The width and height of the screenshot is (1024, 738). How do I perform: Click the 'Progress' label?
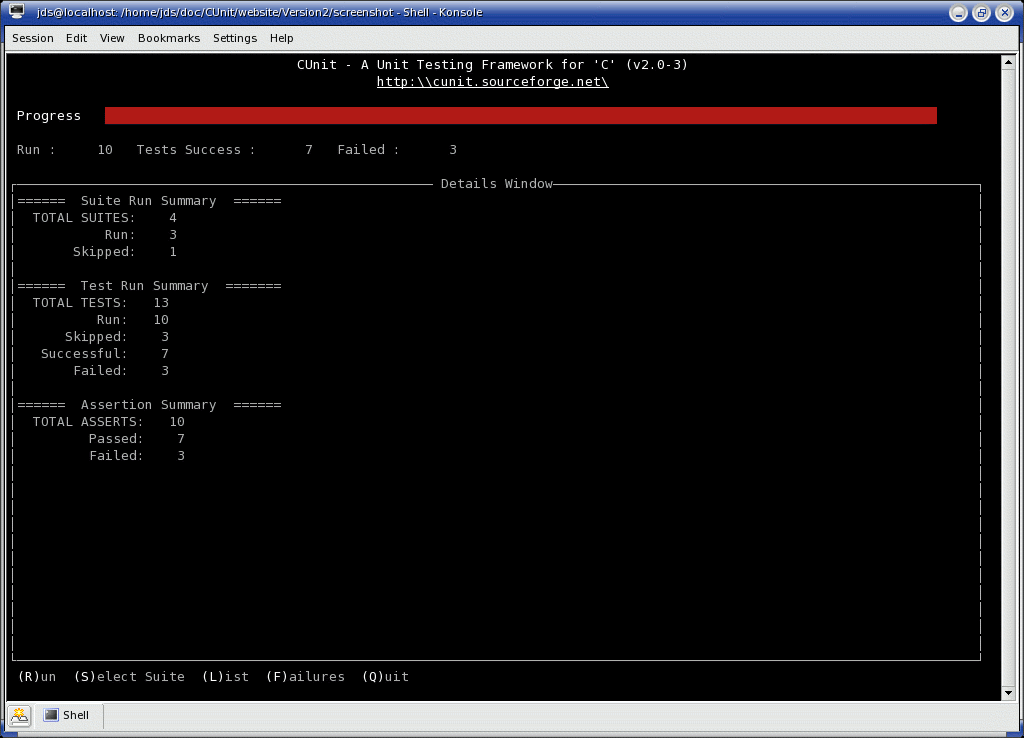pos(49,116)
